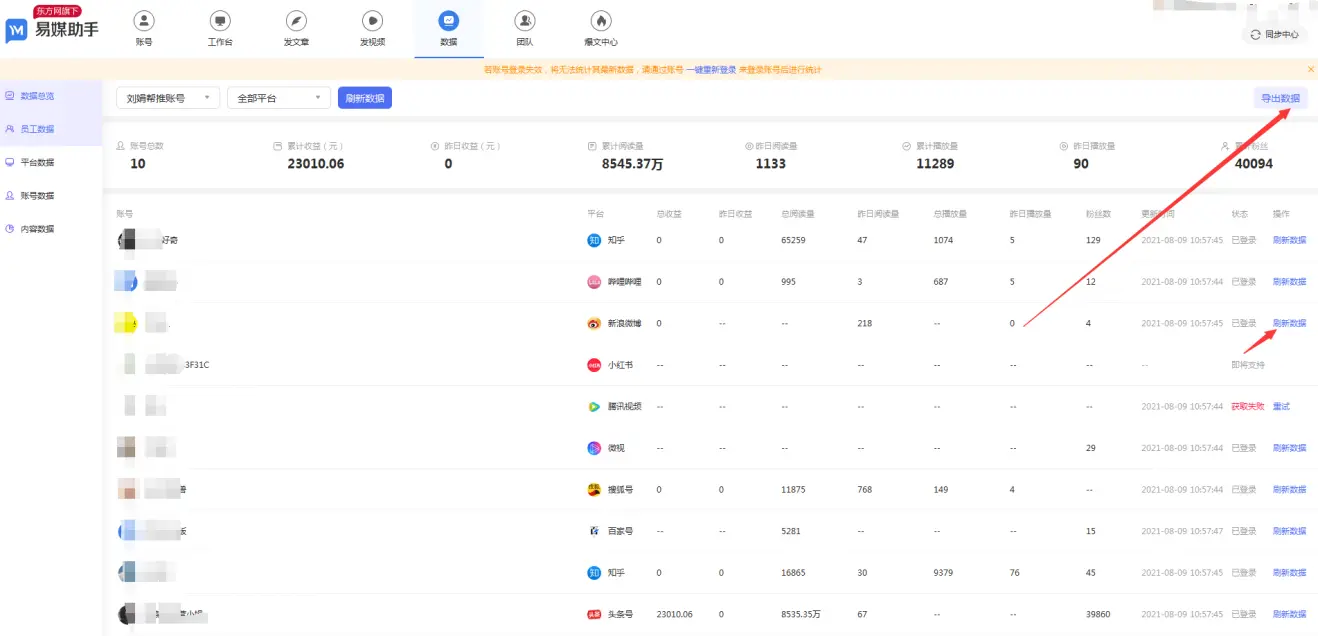Click the 8545.37万 cumulative reads value
The width and height of the screenshot is (1318, 636).
click(632, 163)
